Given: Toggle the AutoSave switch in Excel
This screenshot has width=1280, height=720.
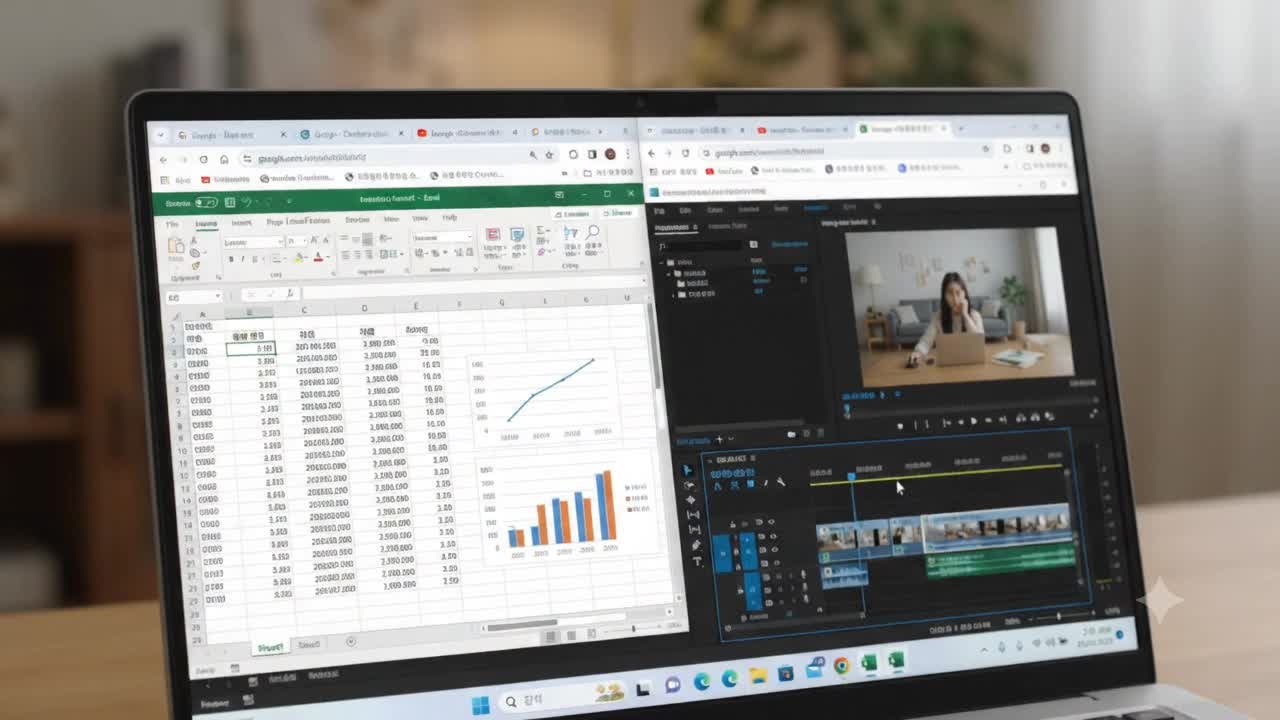Looking at the screenshot, I should pos(206,203).
